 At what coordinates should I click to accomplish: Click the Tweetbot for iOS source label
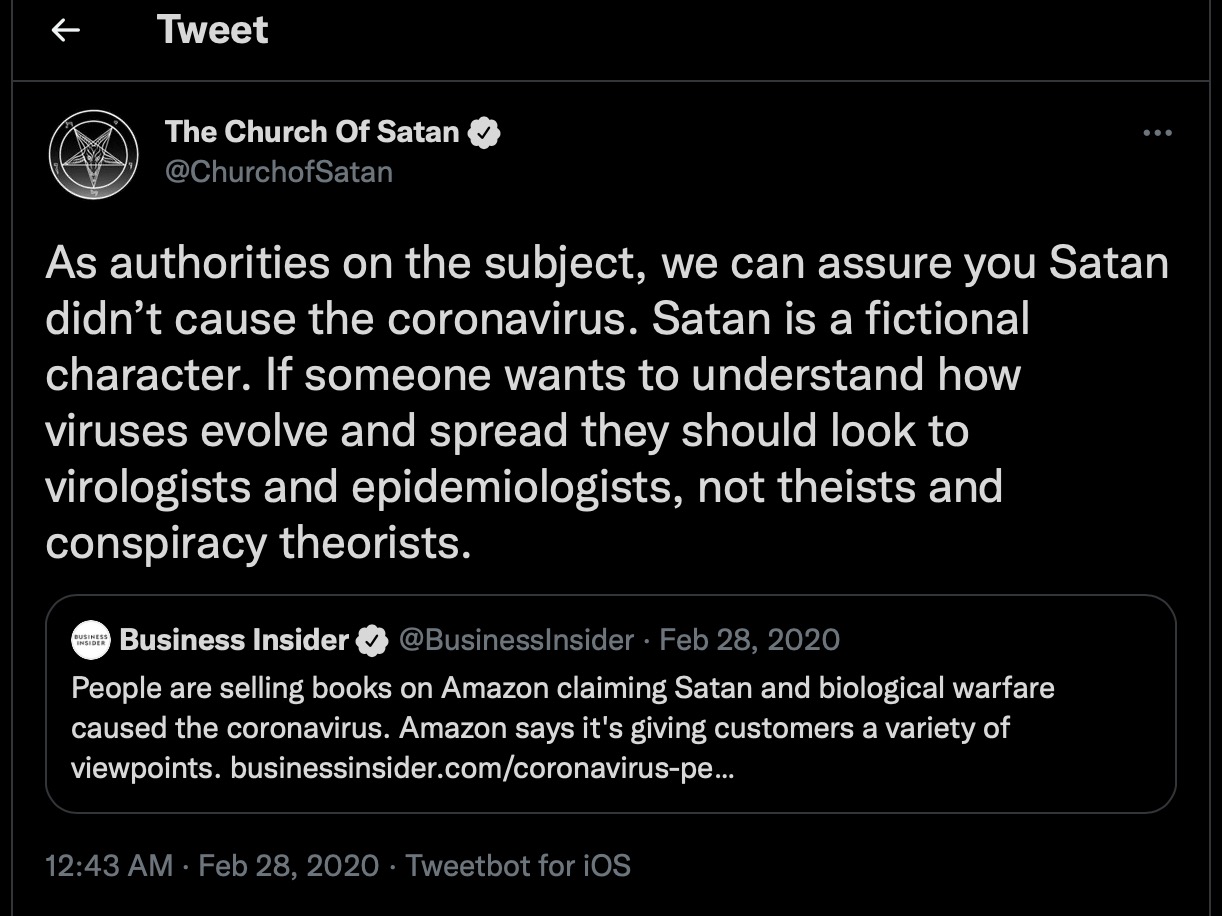click(x=518, y=865)
